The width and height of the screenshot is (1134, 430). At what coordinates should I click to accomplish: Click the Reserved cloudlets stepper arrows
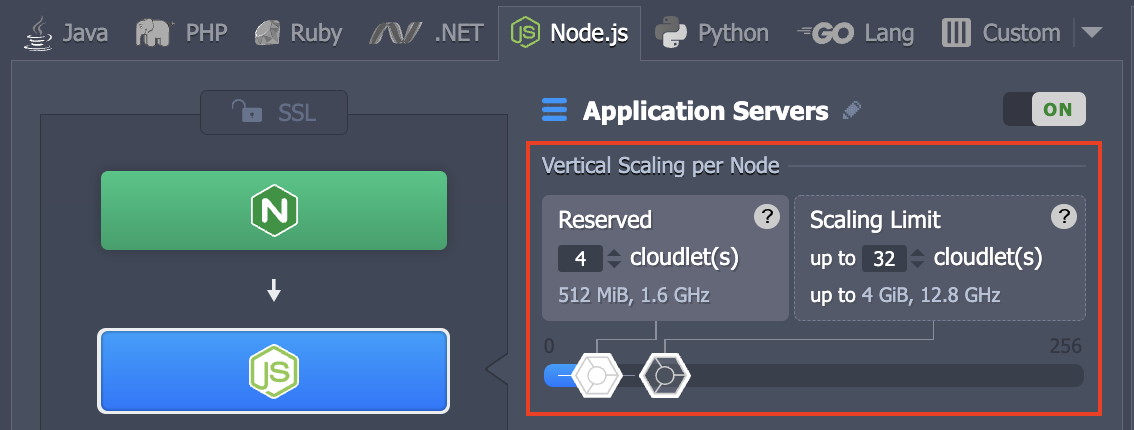coord(614,259)
